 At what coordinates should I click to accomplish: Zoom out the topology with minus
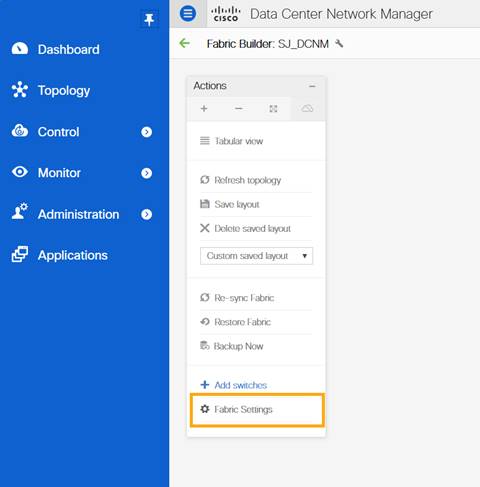click(x=238, y=108)
